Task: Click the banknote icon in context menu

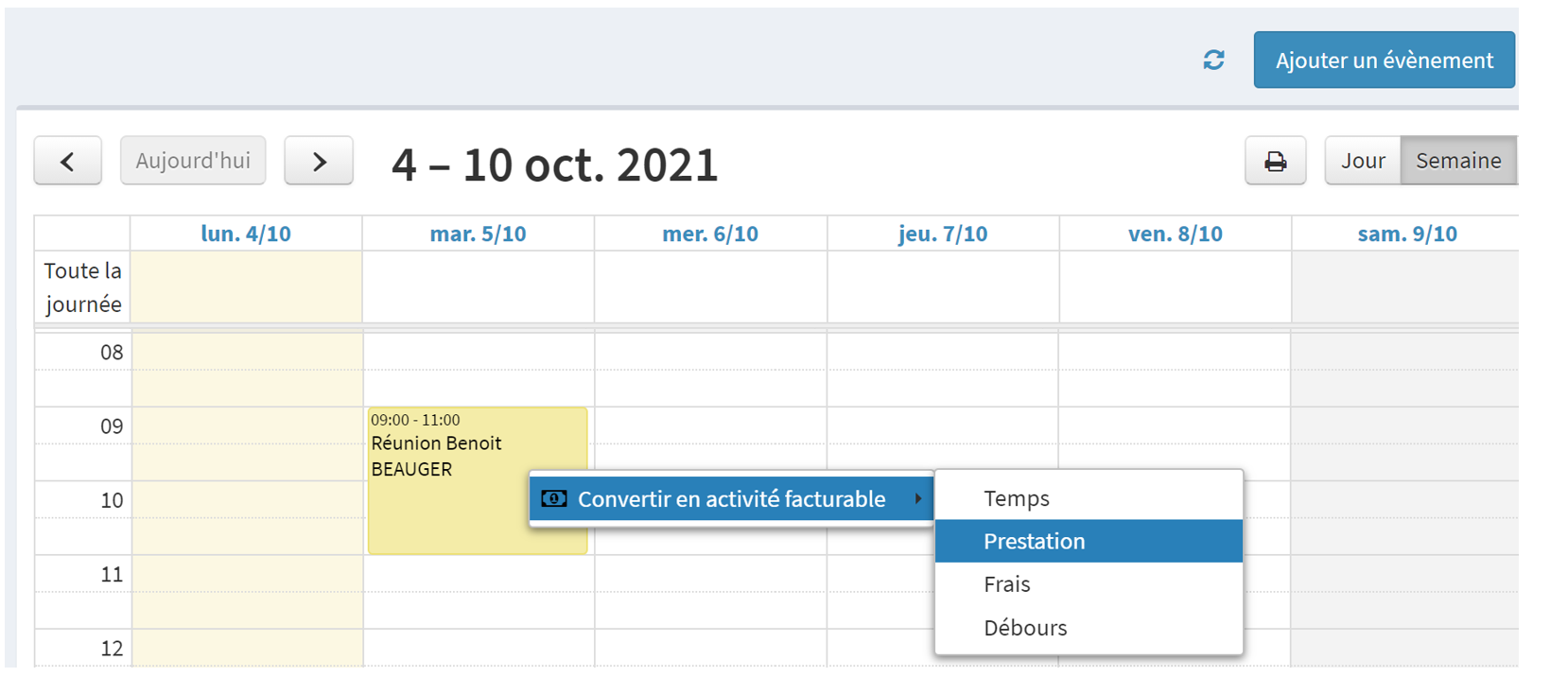Action: pyautogui.click(x=554, y=498)
